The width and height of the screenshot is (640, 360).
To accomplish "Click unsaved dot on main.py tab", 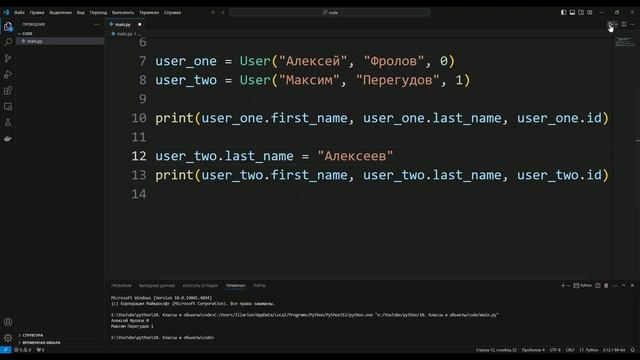I will (140, 24).
